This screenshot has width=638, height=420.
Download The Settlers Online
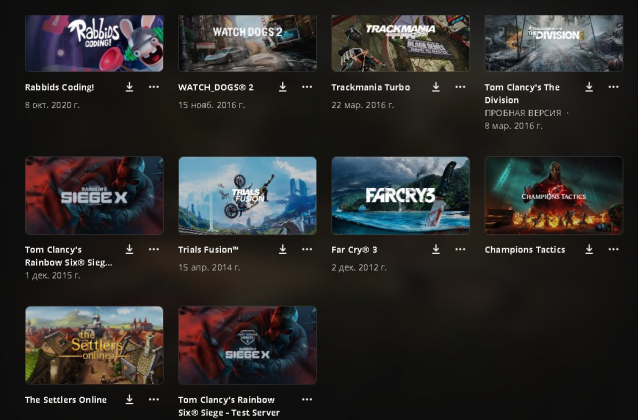(x=130, y=400)
